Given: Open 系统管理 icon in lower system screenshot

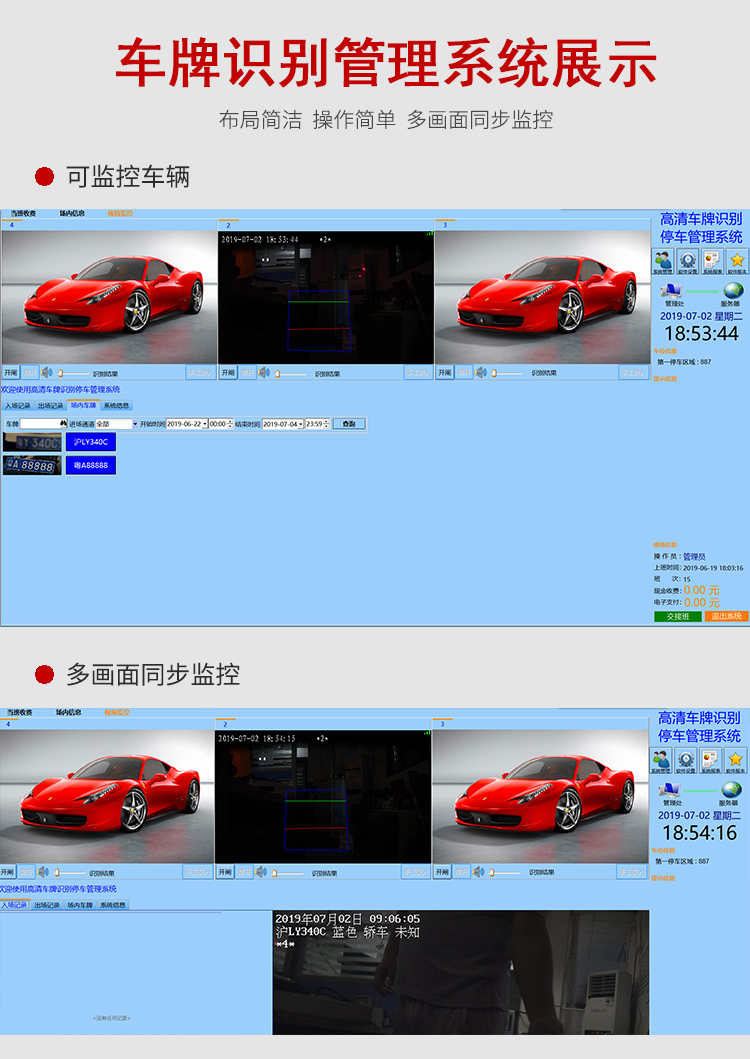Looking at the screenshot, I should [x=661, y=760].
